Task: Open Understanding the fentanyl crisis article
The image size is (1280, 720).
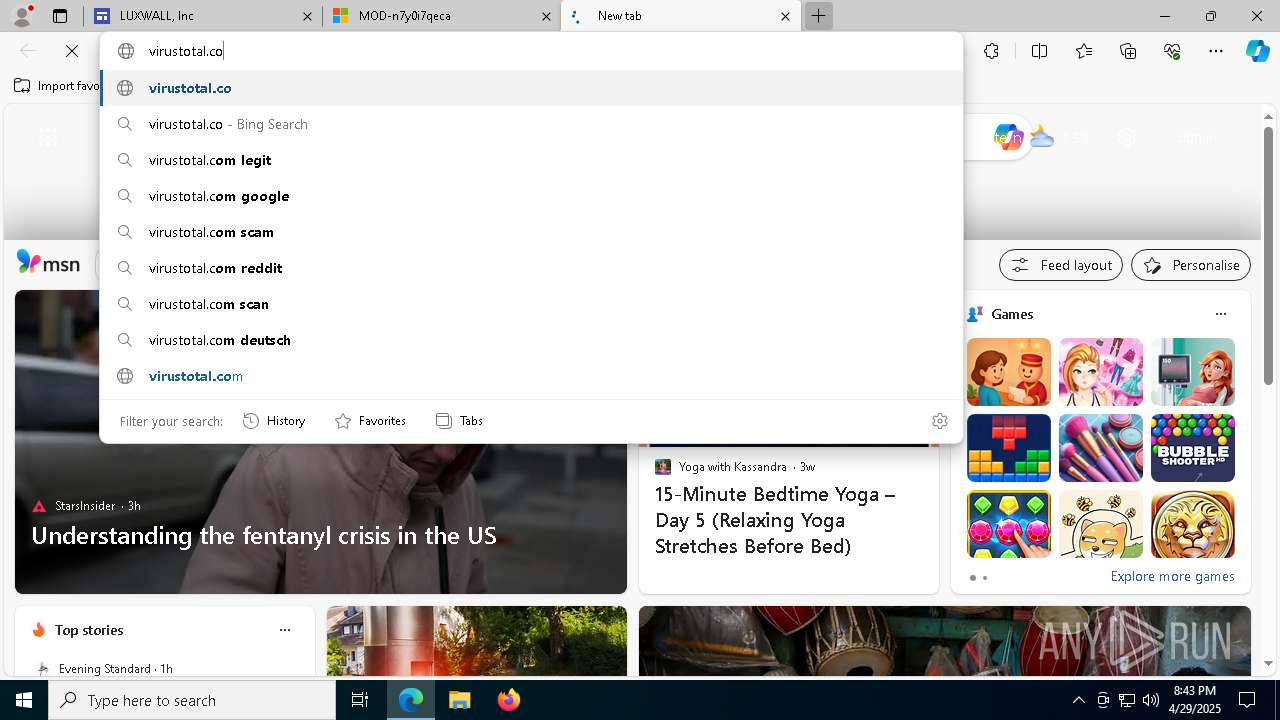Action: pyautogui.click(x=264, y=536)
